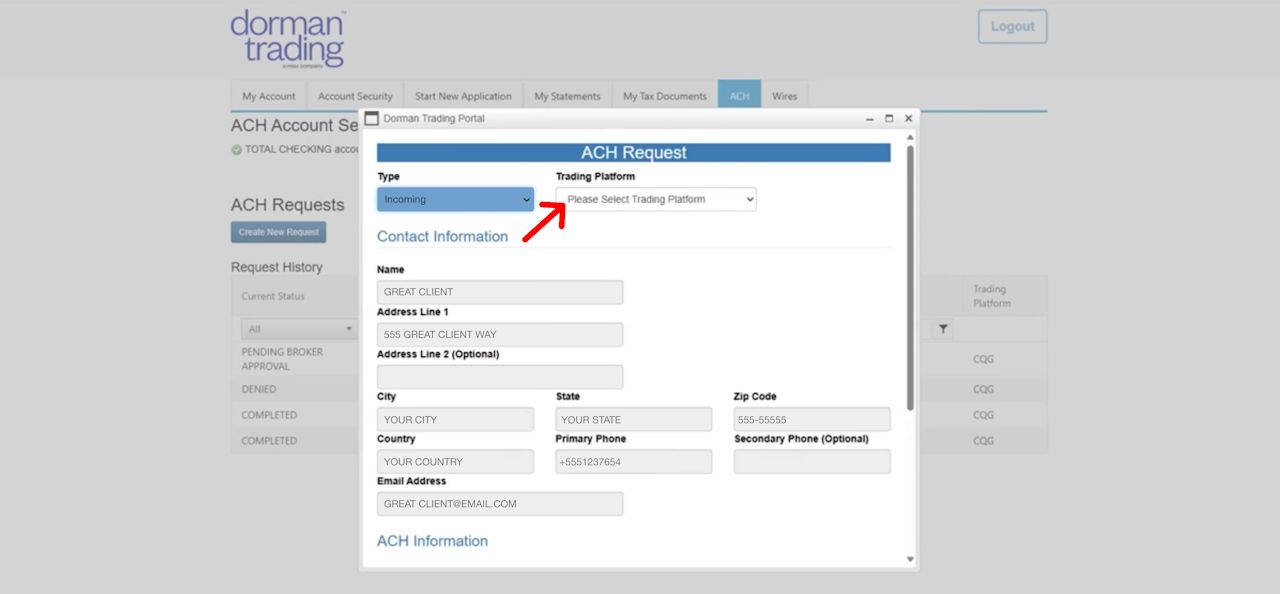The width and height of the screenshot is (1280, 594).
Task: Close the Dorman Trading Portal dialog
Action: [x=908, y=118]
